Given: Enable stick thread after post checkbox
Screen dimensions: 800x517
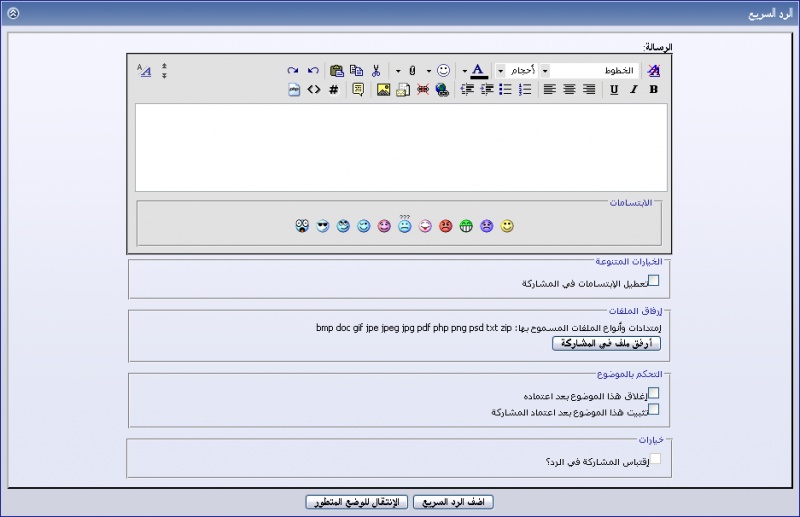Looking at the screenshot, I should coord(654,409).
